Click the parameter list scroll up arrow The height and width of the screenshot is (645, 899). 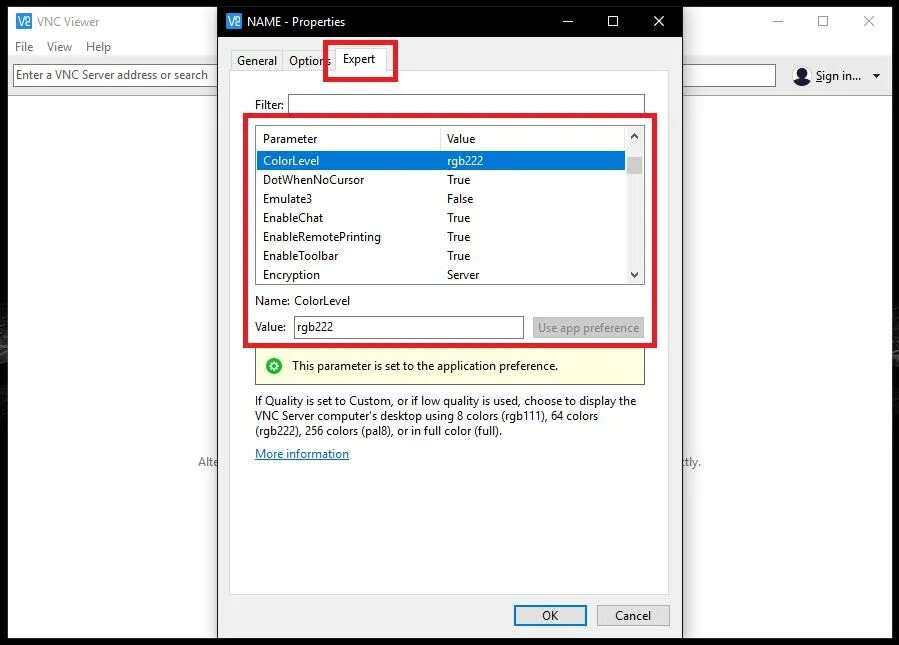(634, 136)
